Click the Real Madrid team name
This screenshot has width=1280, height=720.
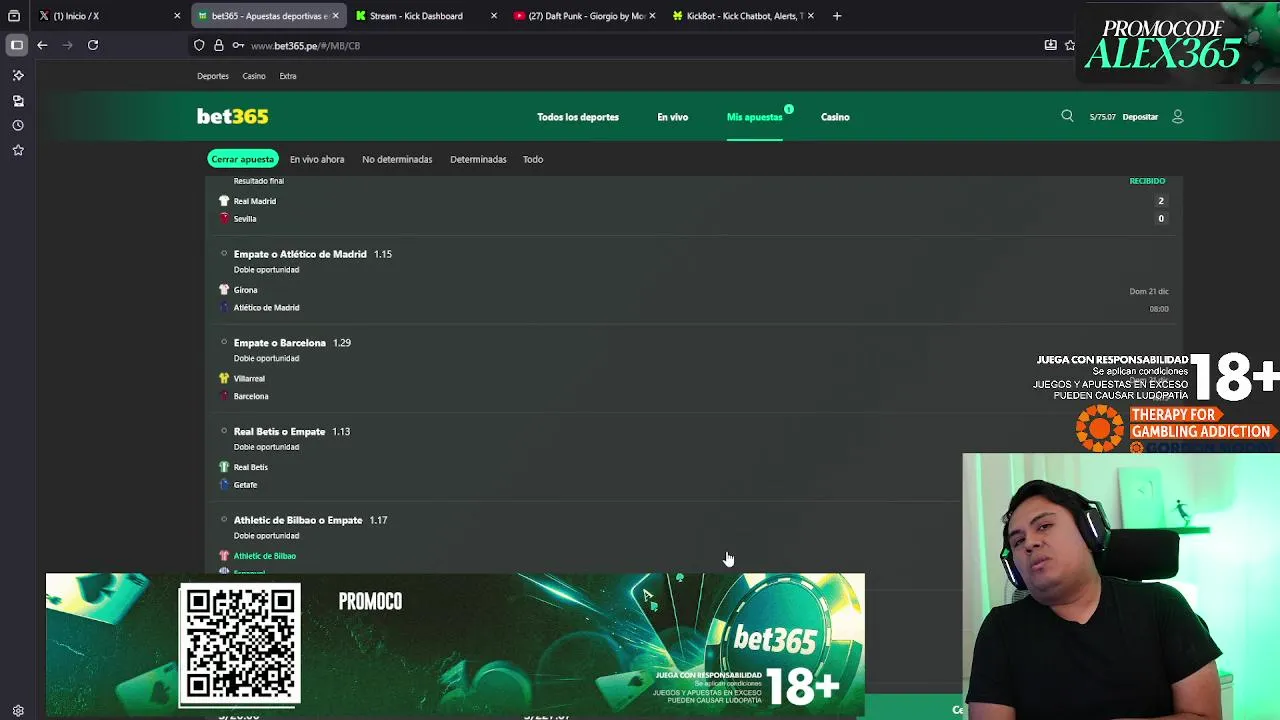point(255,201)
